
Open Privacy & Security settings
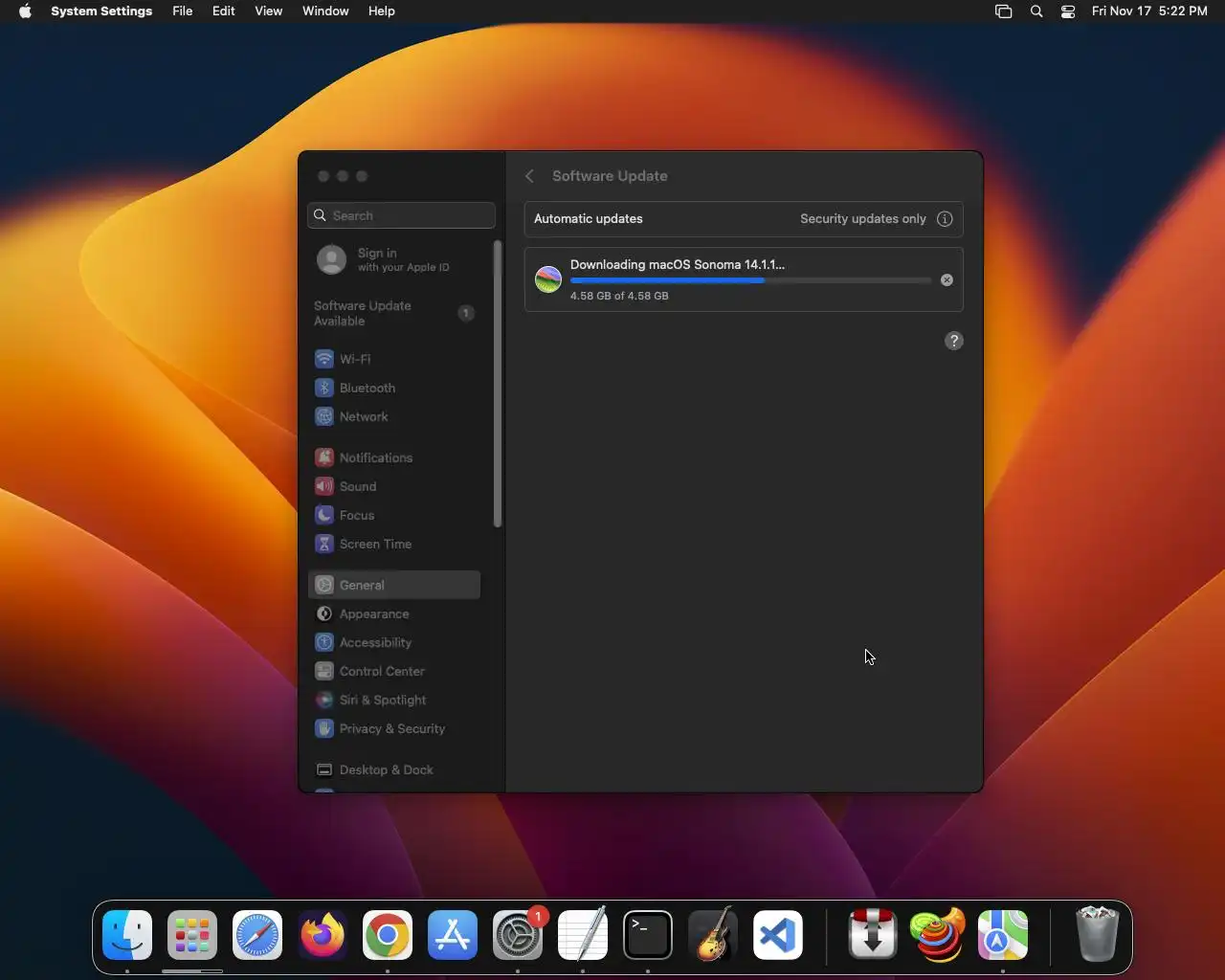393,728
